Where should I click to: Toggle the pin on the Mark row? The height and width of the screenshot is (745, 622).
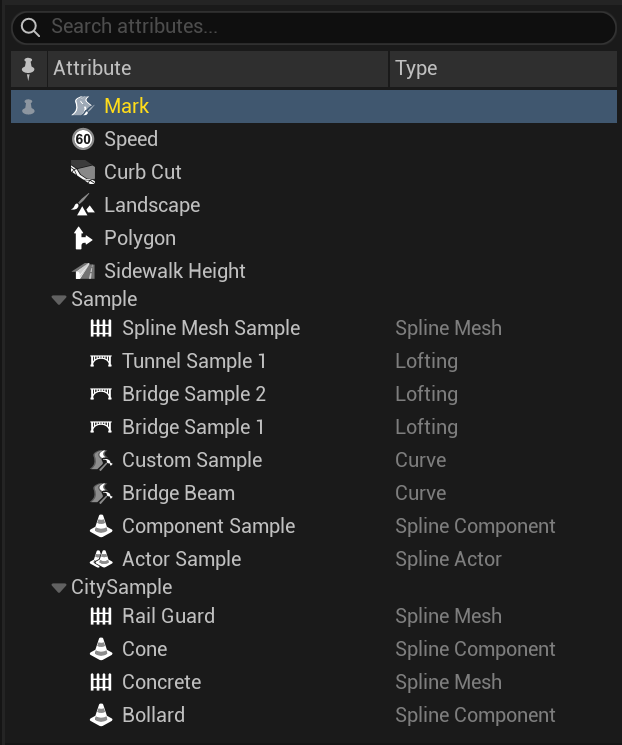[x=29, y=106]
